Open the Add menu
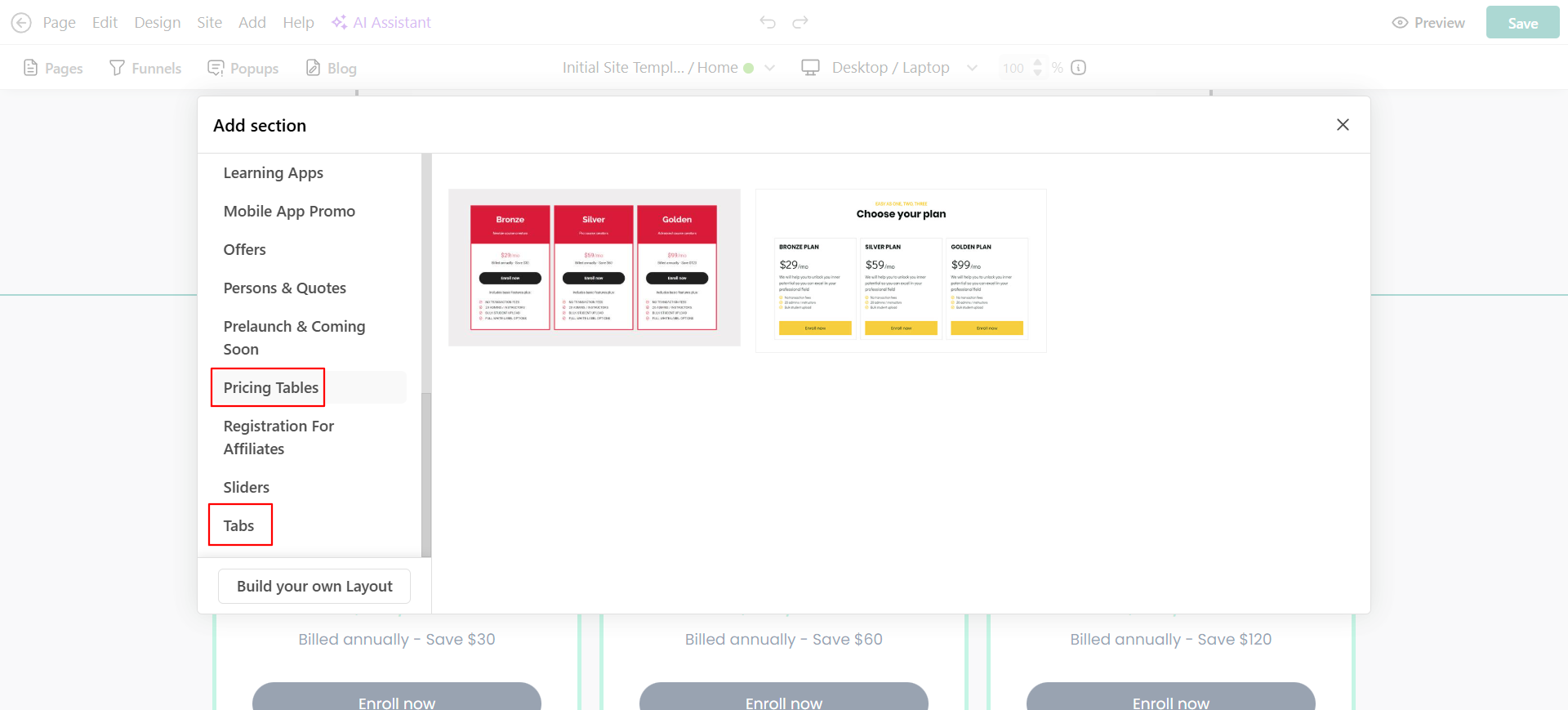This screenshot has height=710, width=1568. click(x=252, y=23)
